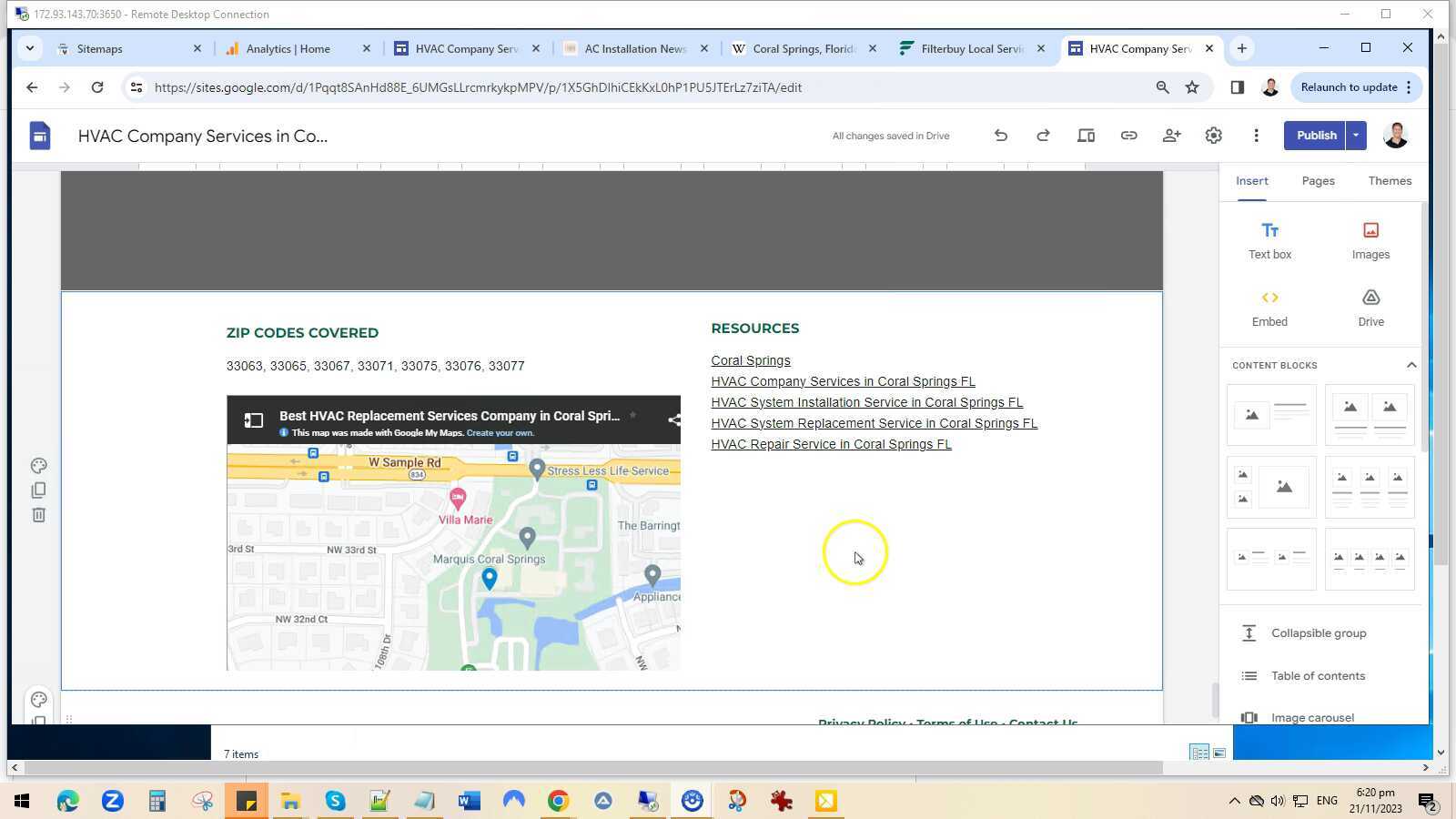Open the Coral Springs resource link
Screen dimensions: 1456x819
pos(750,359)
